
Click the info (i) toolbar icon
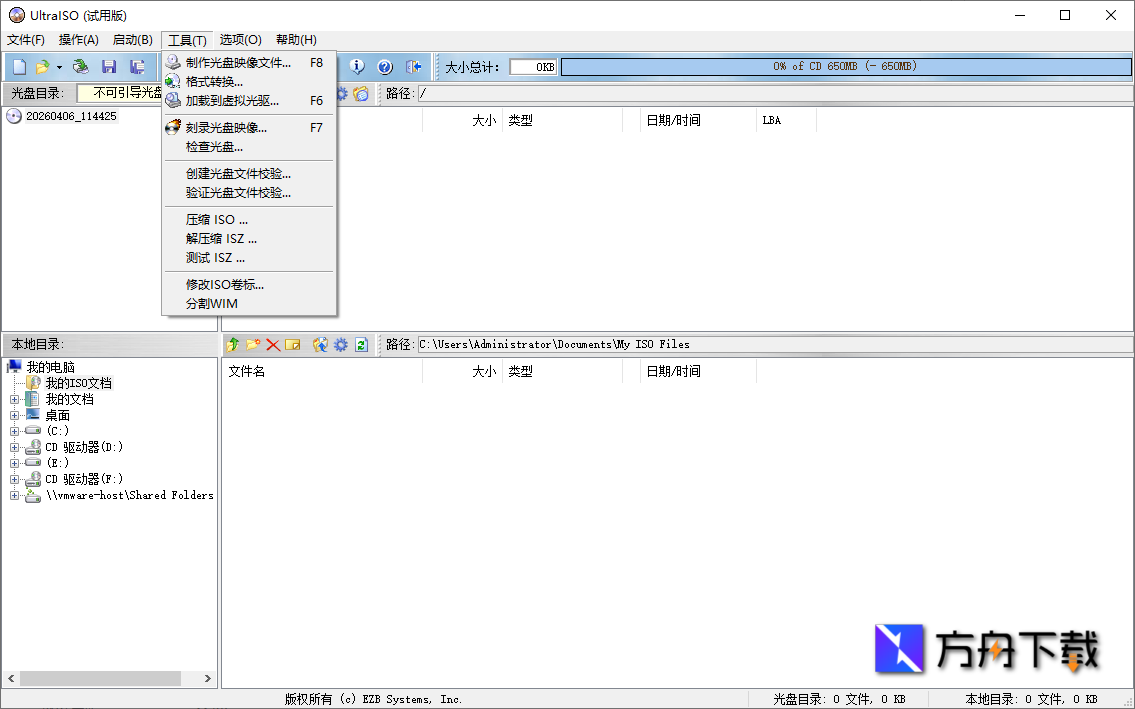357,66
